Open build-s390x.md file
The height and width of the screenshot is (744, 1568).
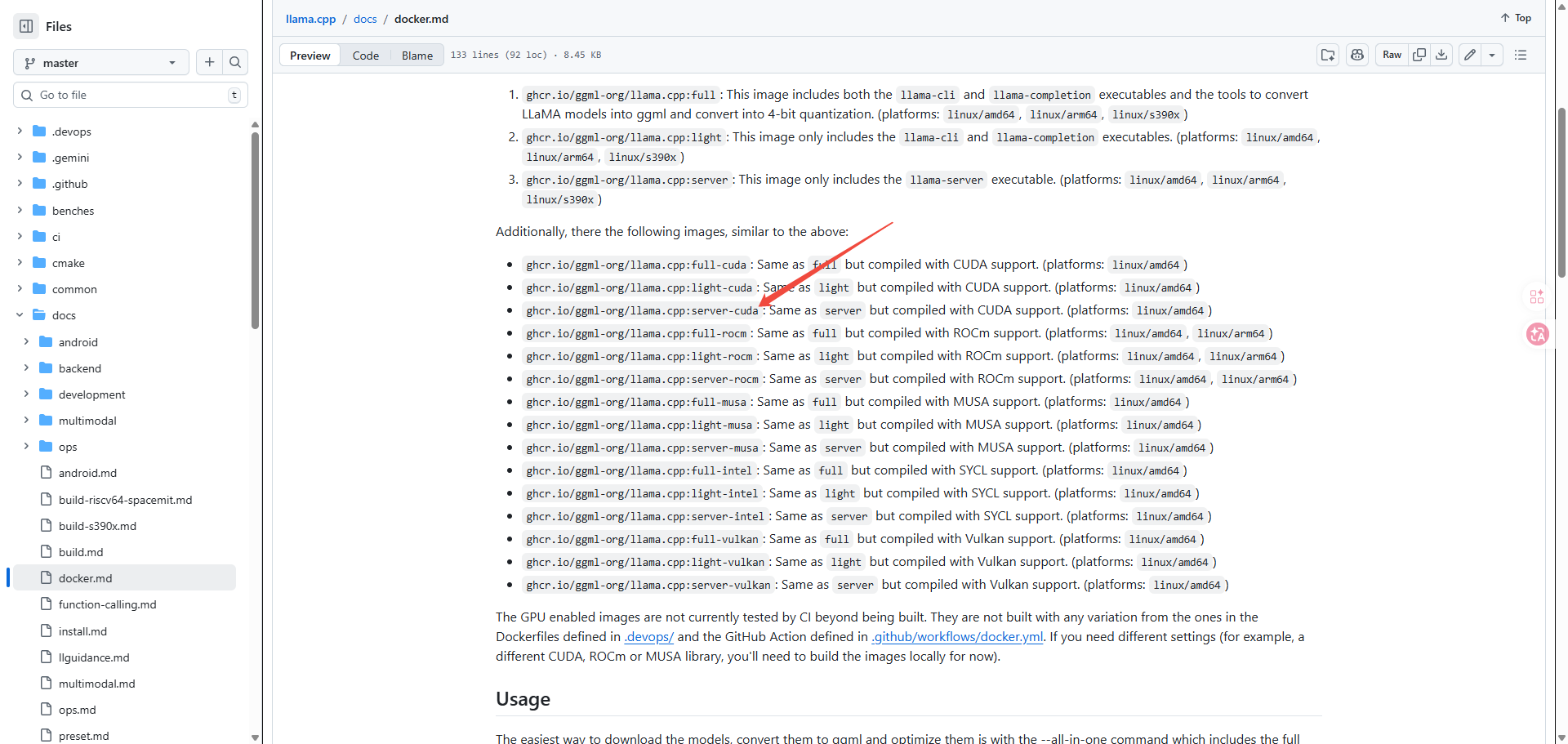click(97, 526)
